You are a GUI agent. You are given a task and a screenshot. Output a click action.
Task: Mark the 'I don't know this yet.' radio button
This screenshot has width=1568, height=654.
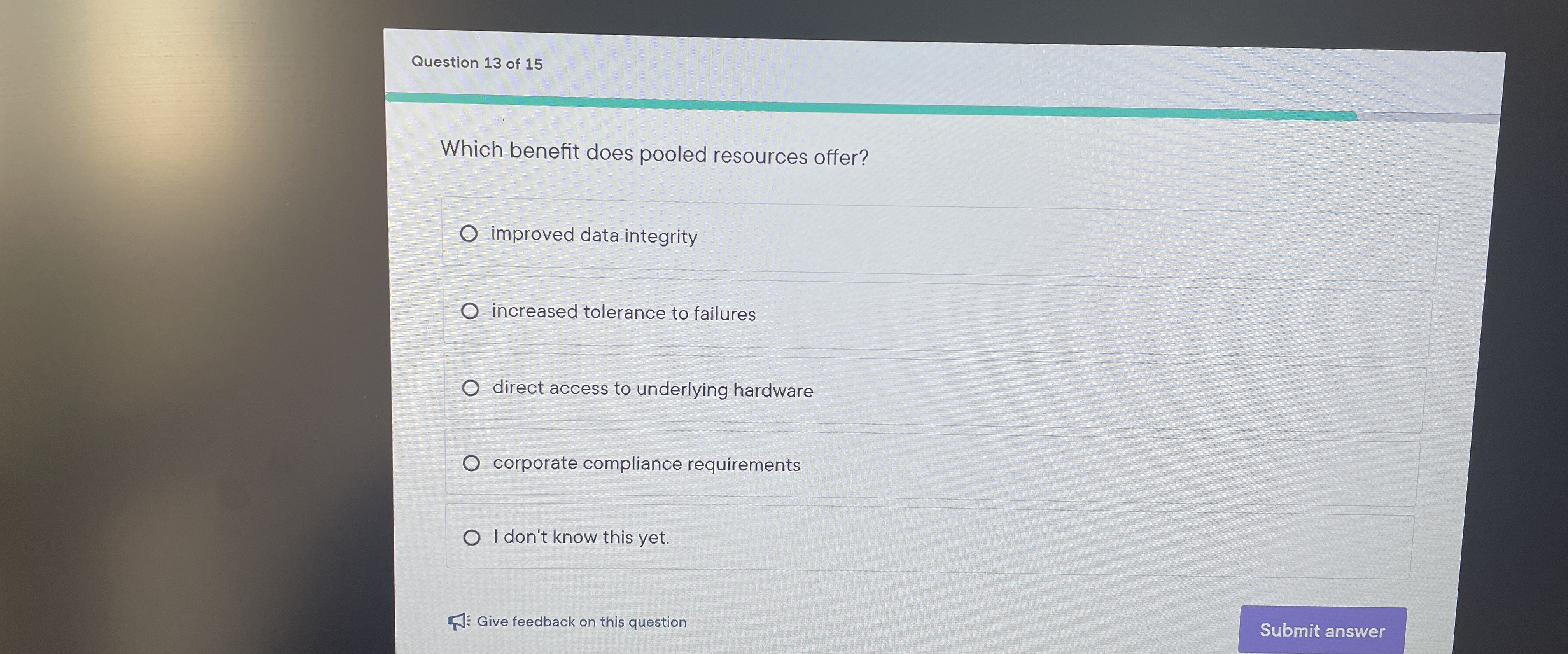click(x=472, y=538)
